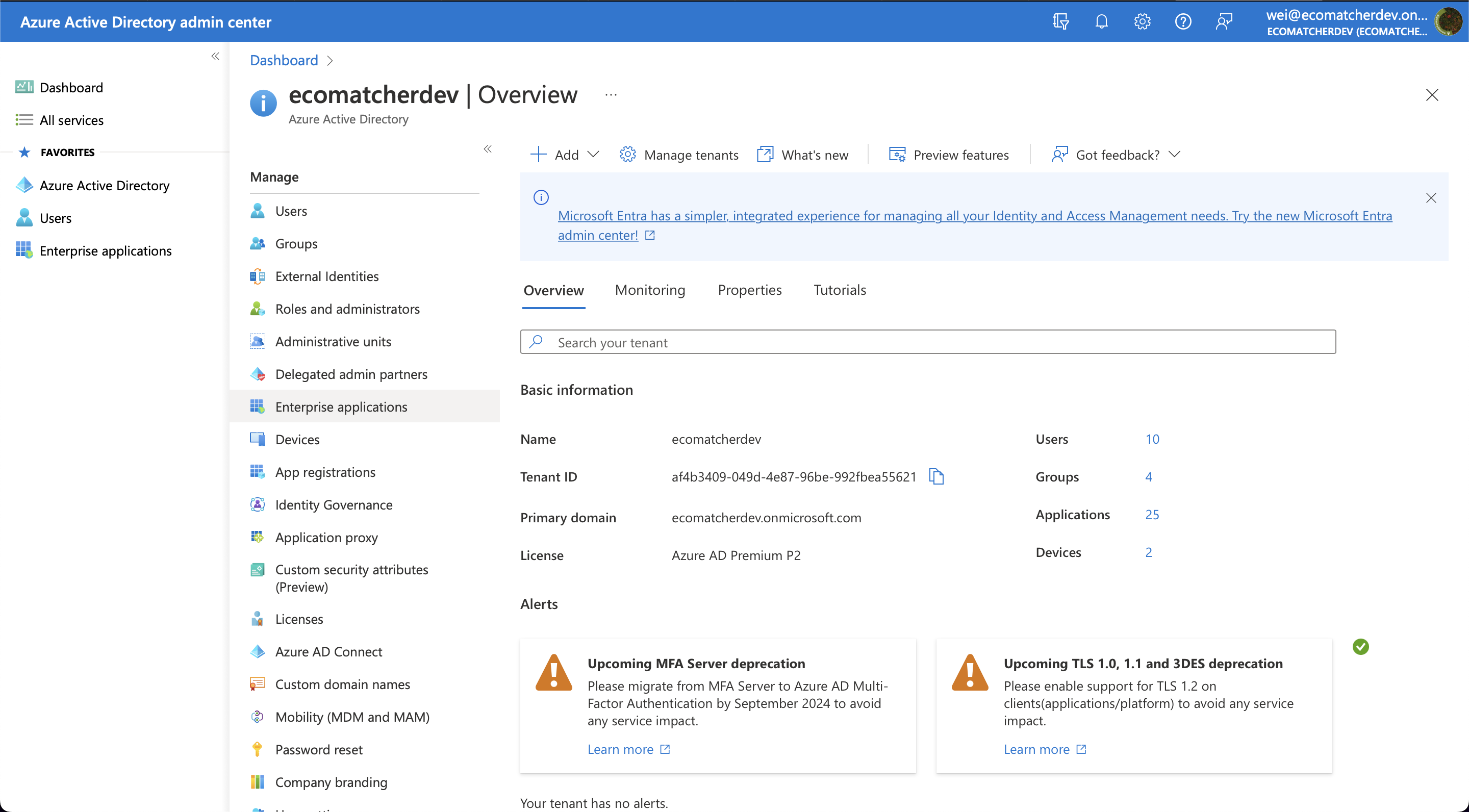Expand the Add dropdown

(x=564, y=155)
